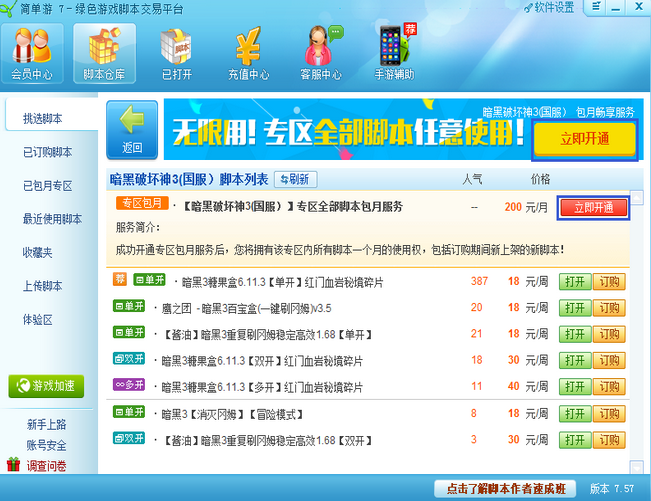The height and width of the screenshot is (501, 651).
Task: Click red 立即开通 button in package row
Action: click(593, 208)
